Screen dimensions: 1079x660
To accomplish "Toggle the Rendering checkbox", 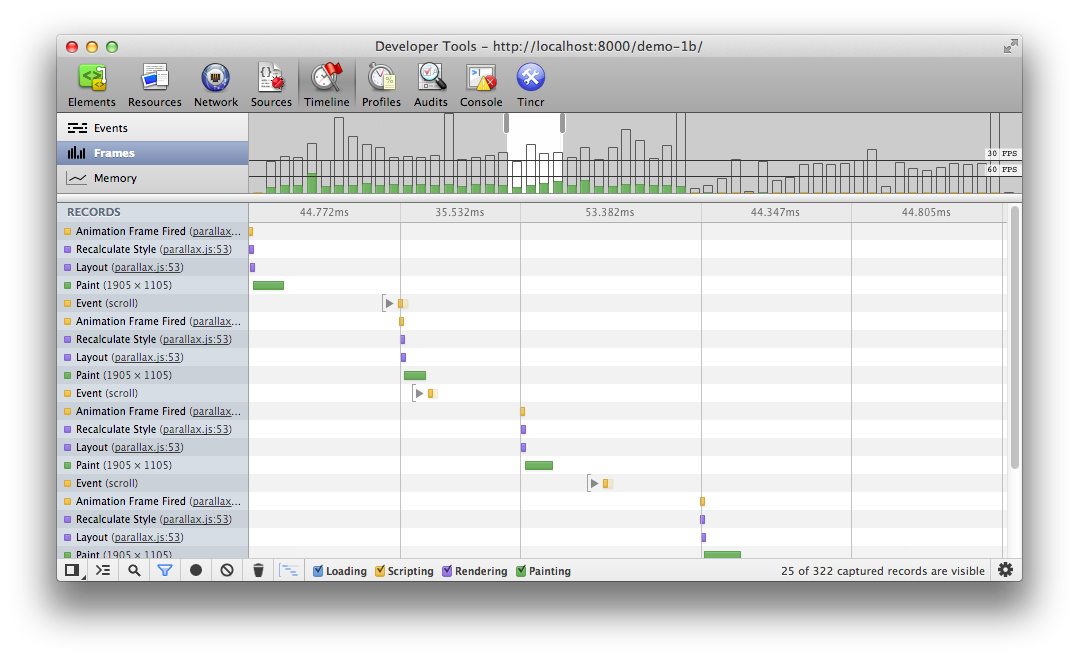I will 447,571.
